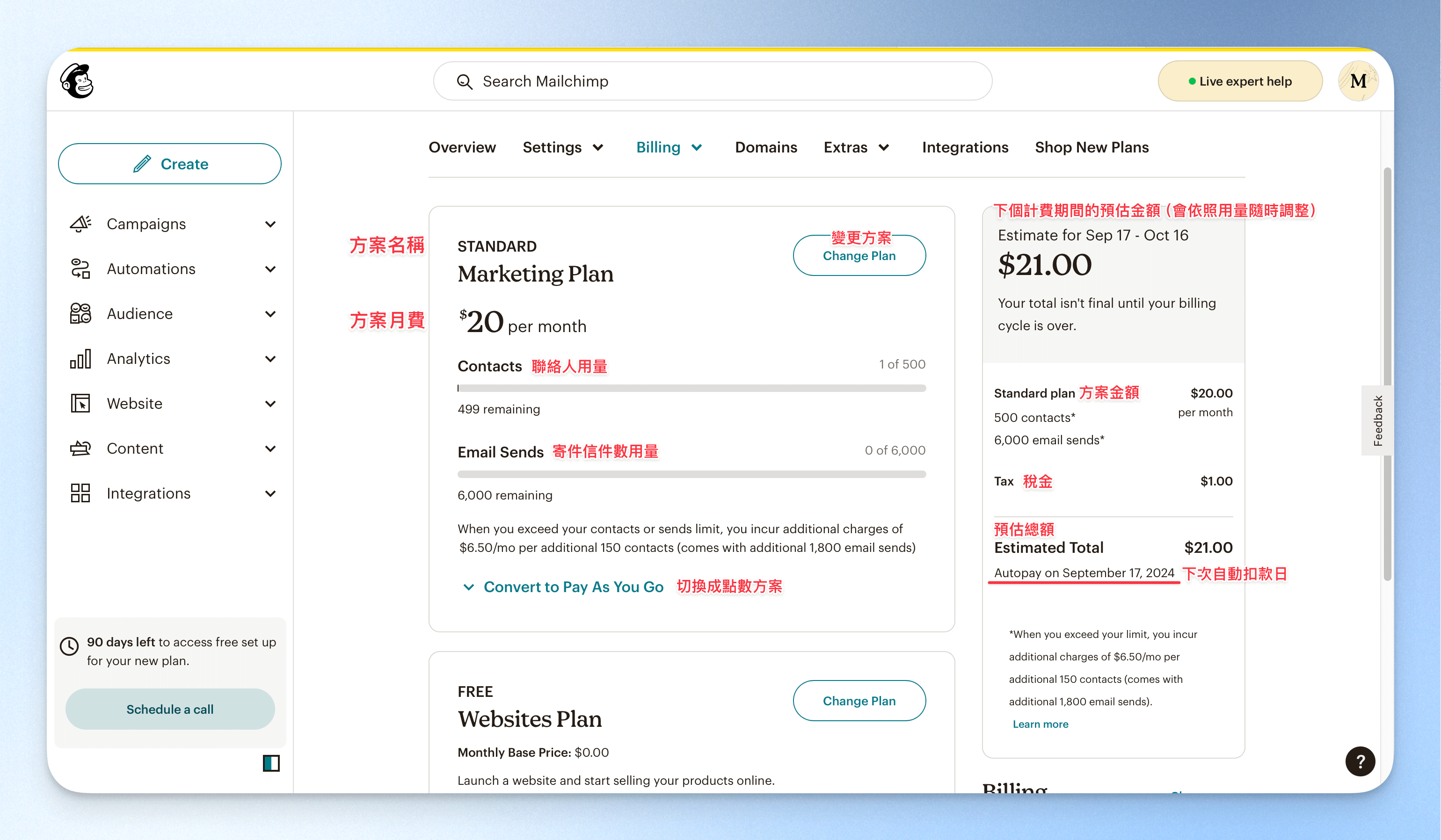Expand the Website sidebar section

[x=270, y=404]
